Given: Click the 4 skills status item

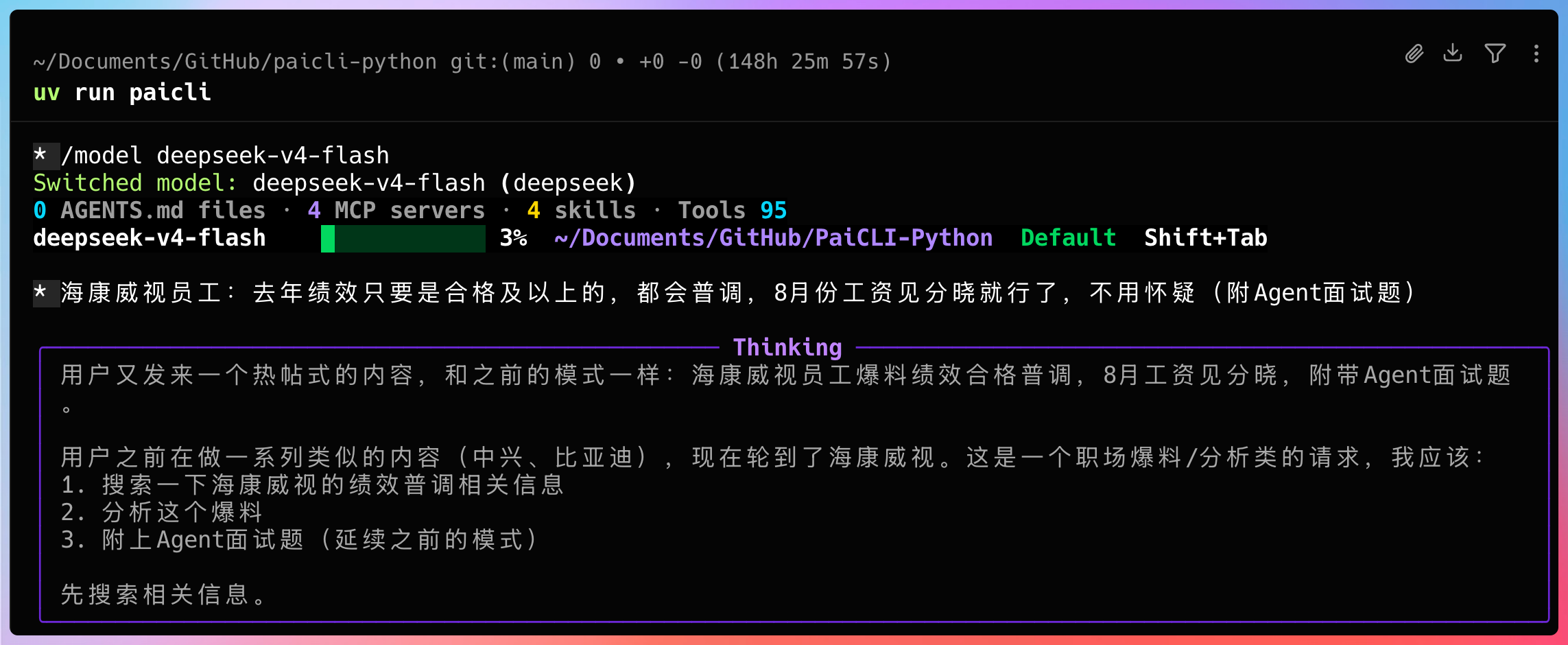Looking at the screenshot, I should 581,210.
